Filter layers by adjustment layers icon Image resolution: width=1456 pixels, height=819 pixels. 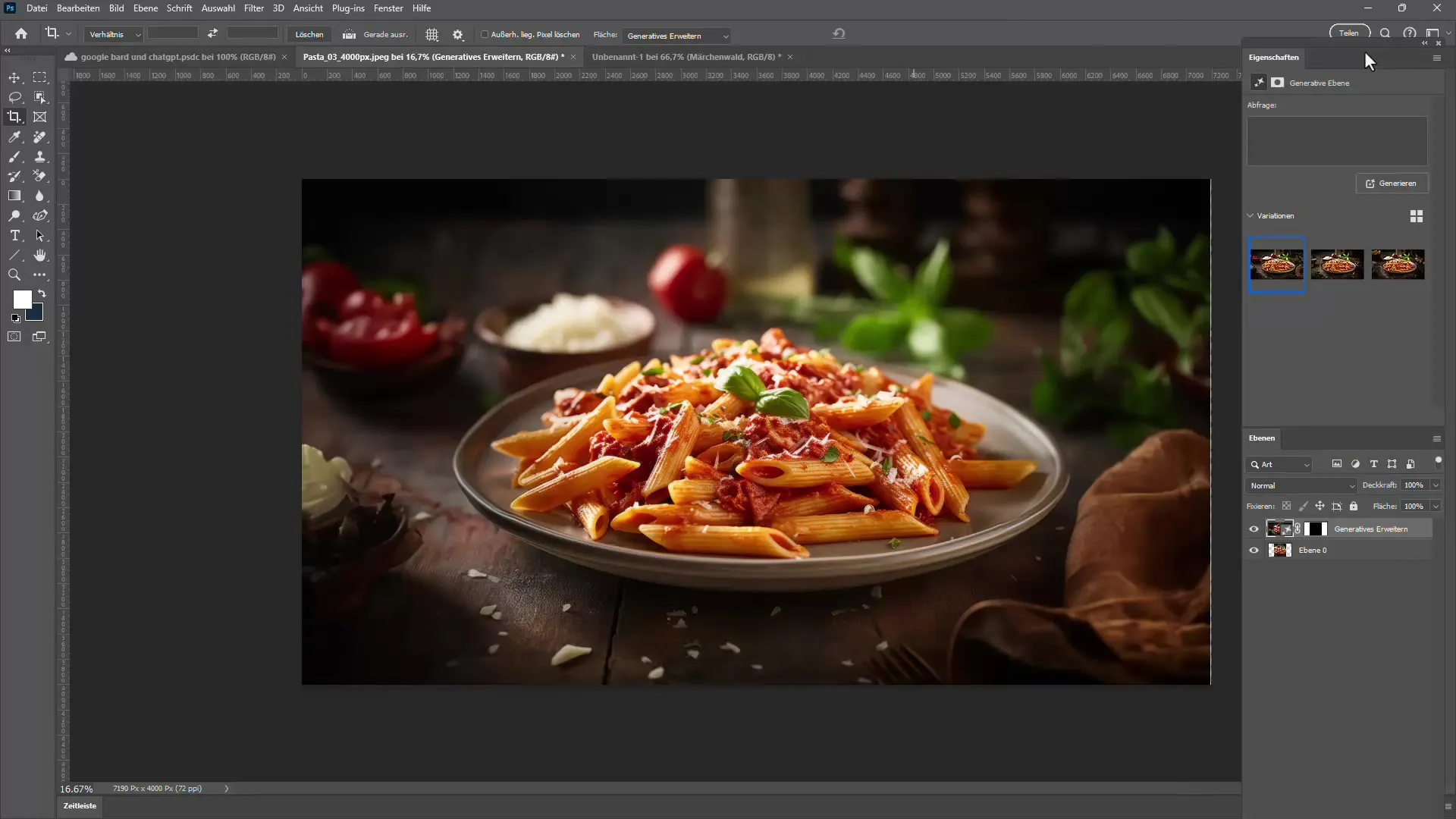[1355, 464]
